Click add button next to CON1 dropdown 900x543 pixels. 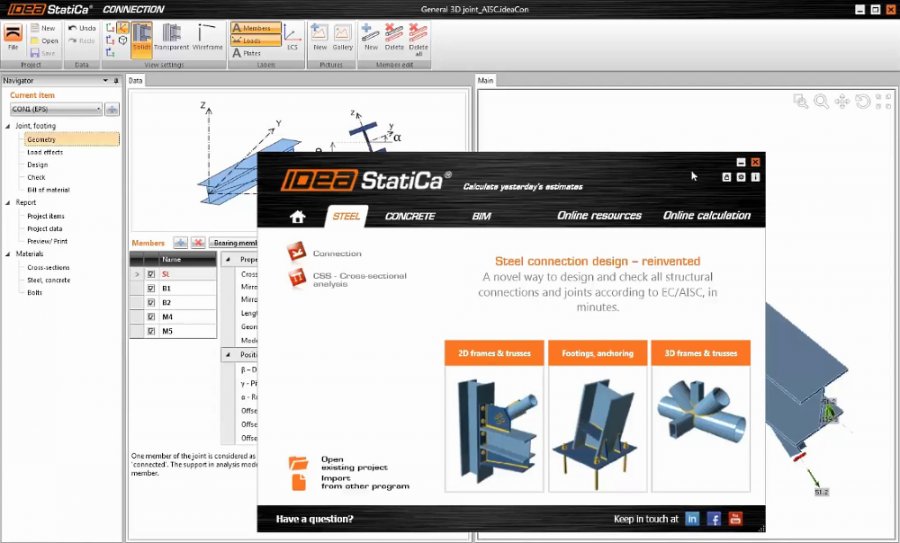pos(112,108)
